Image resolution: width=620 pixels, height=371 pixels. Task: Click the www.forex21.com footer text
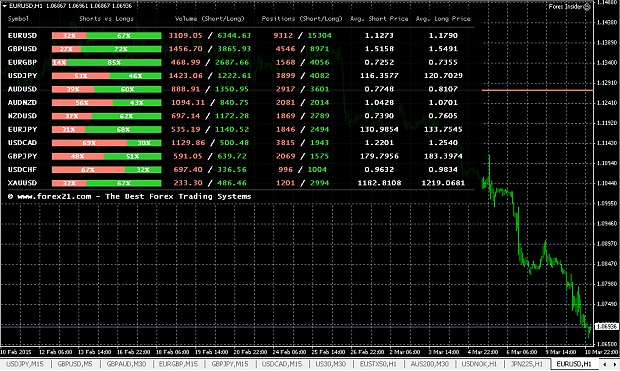(x=130, y=196)
